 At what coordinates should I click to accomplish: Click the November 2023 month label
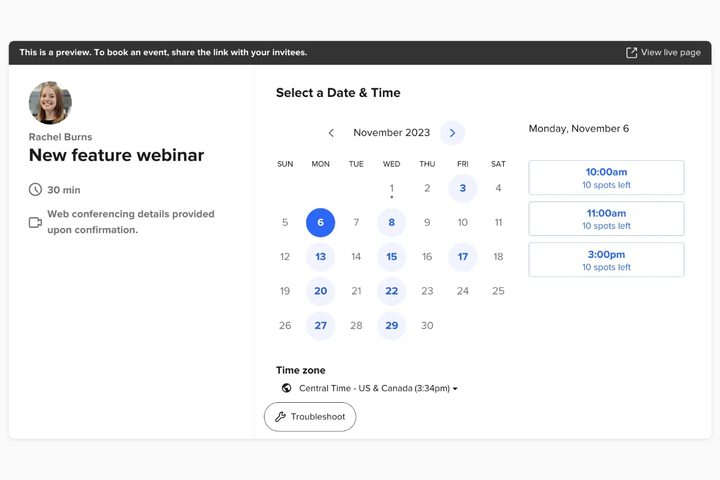point(392,133)
